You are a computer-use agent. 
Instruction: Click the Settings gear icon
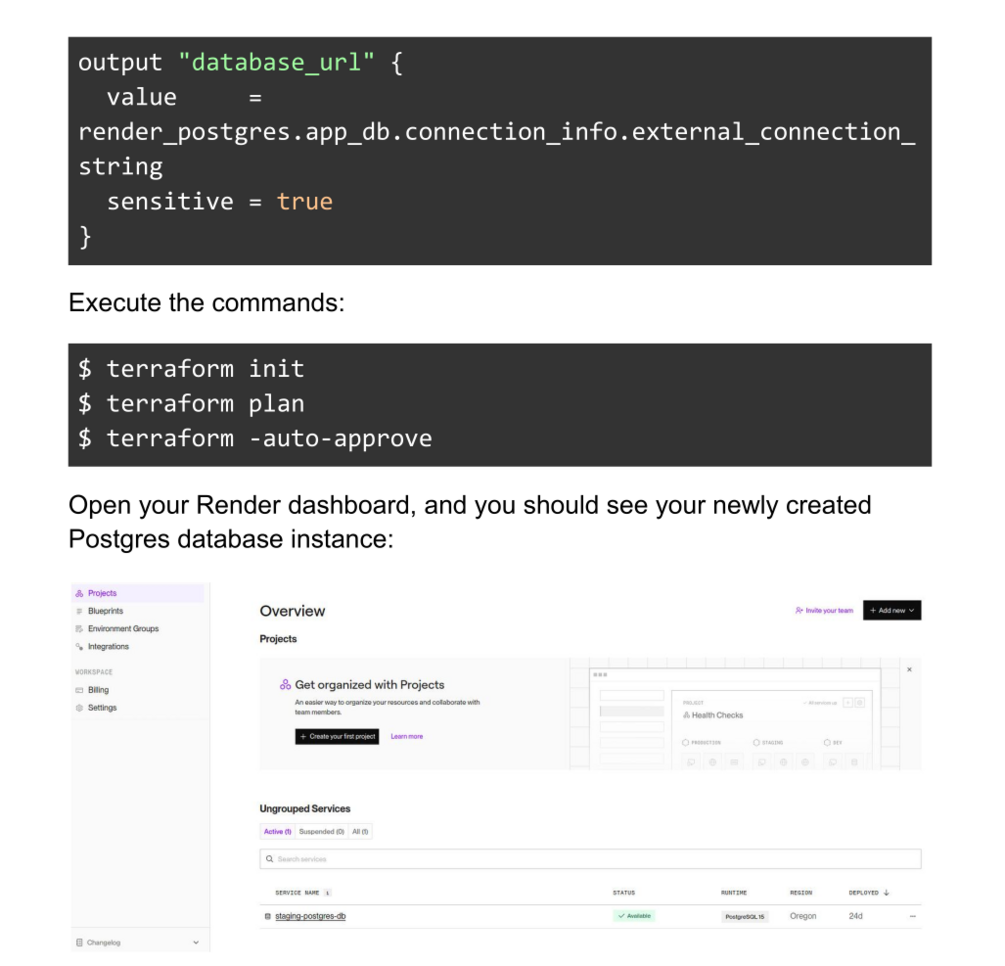(79, 708)
